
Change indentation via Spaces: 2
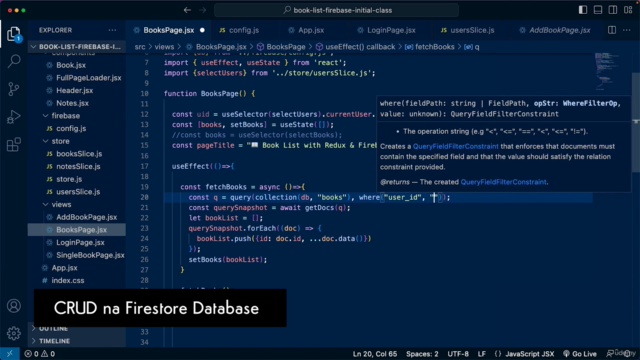pos(422,354)
